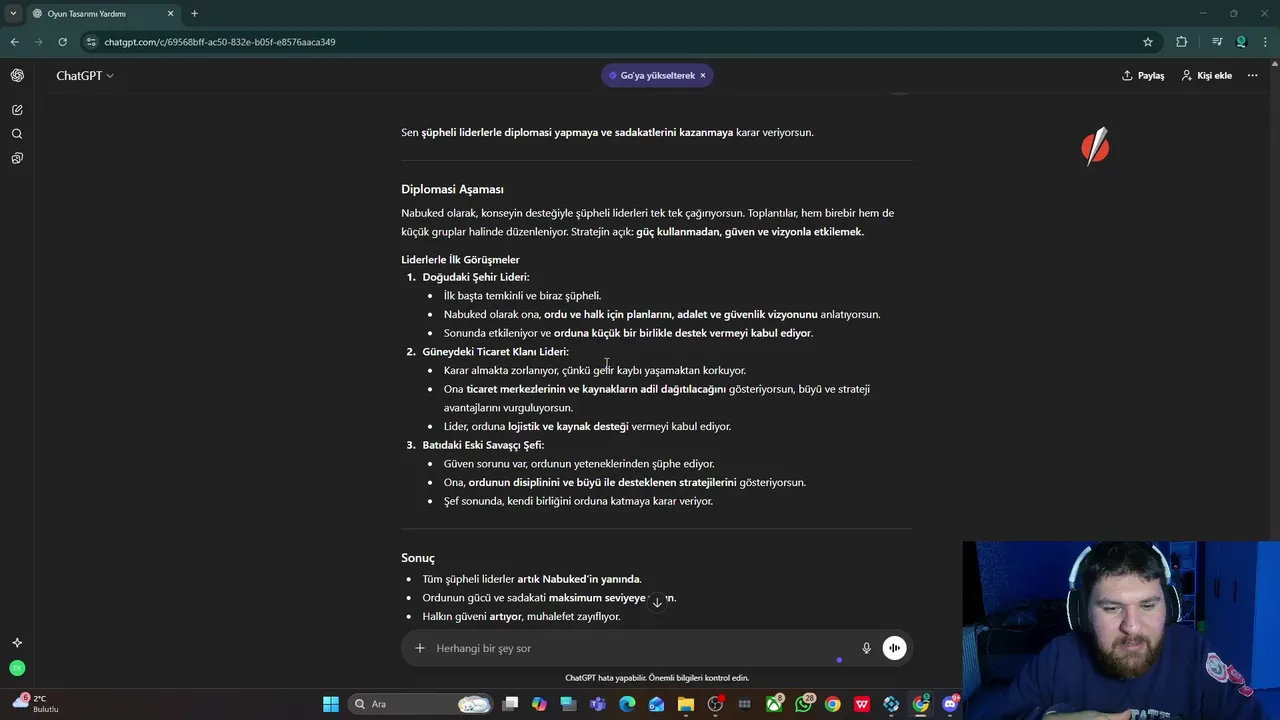Open Outlook from the taskbar
This screenshot has width=1280, height=720.
(656, 704)
